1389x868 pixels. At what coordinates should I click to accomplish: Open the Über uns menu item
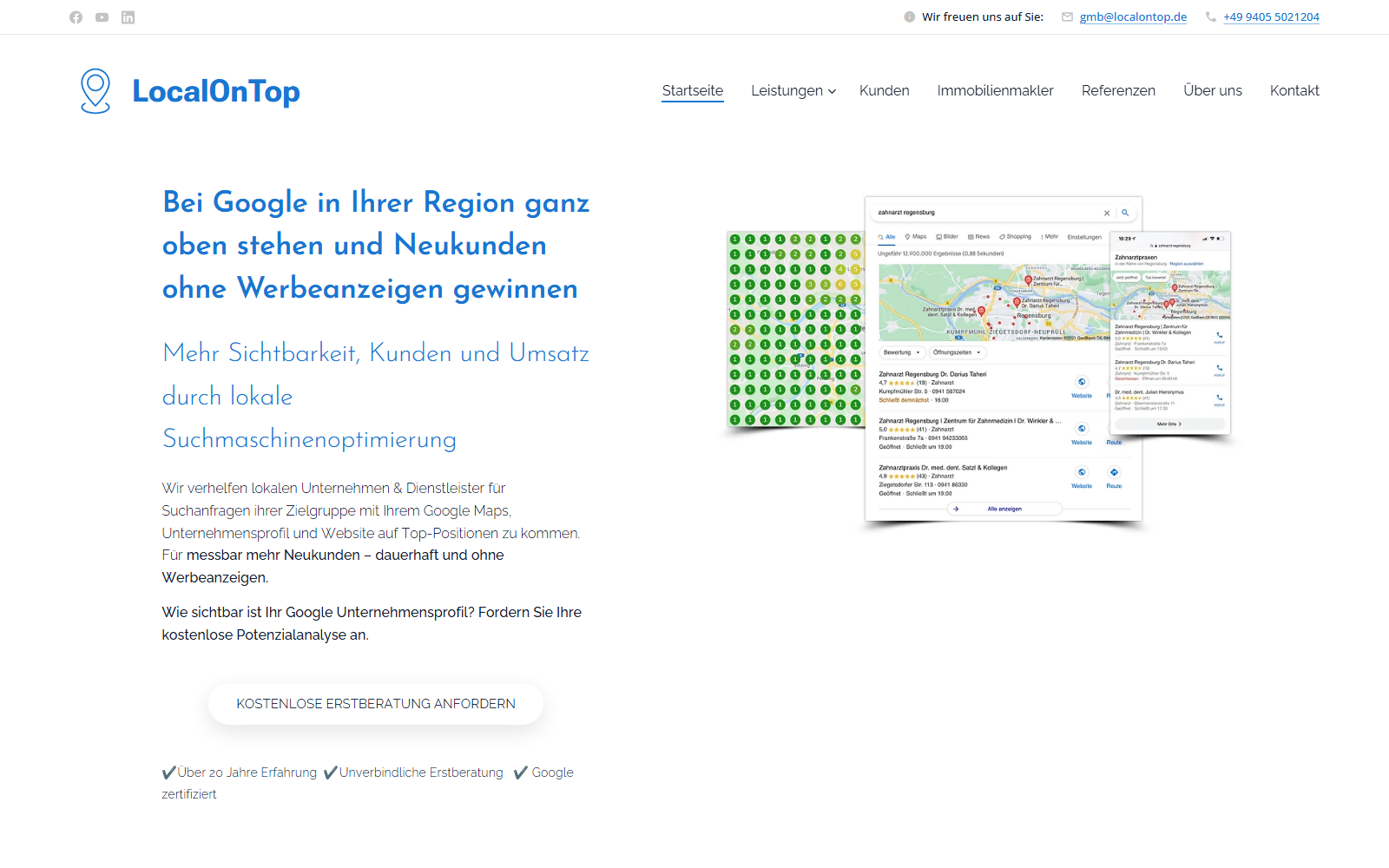click(1213, 90)
